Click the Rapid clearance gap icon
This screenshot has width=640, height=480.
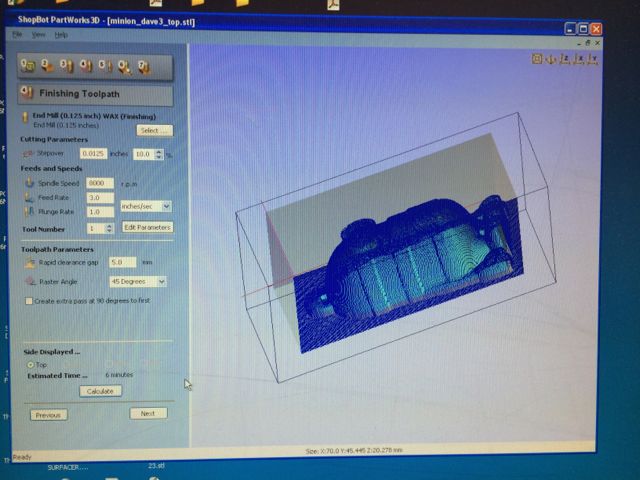(x=29, y=262)
